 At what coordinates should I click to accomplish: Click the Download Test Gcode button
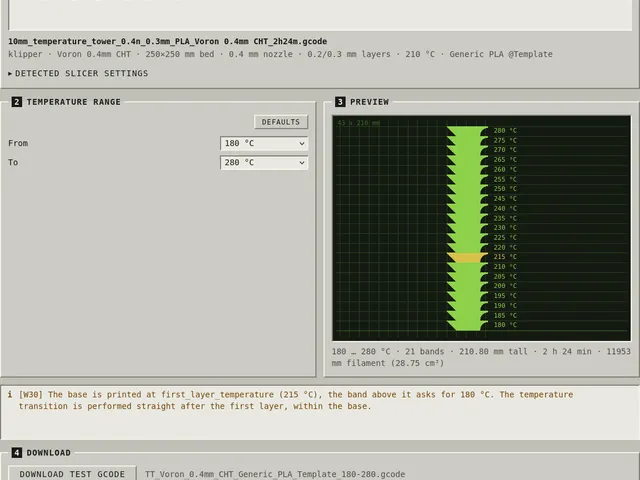(72, 473)
